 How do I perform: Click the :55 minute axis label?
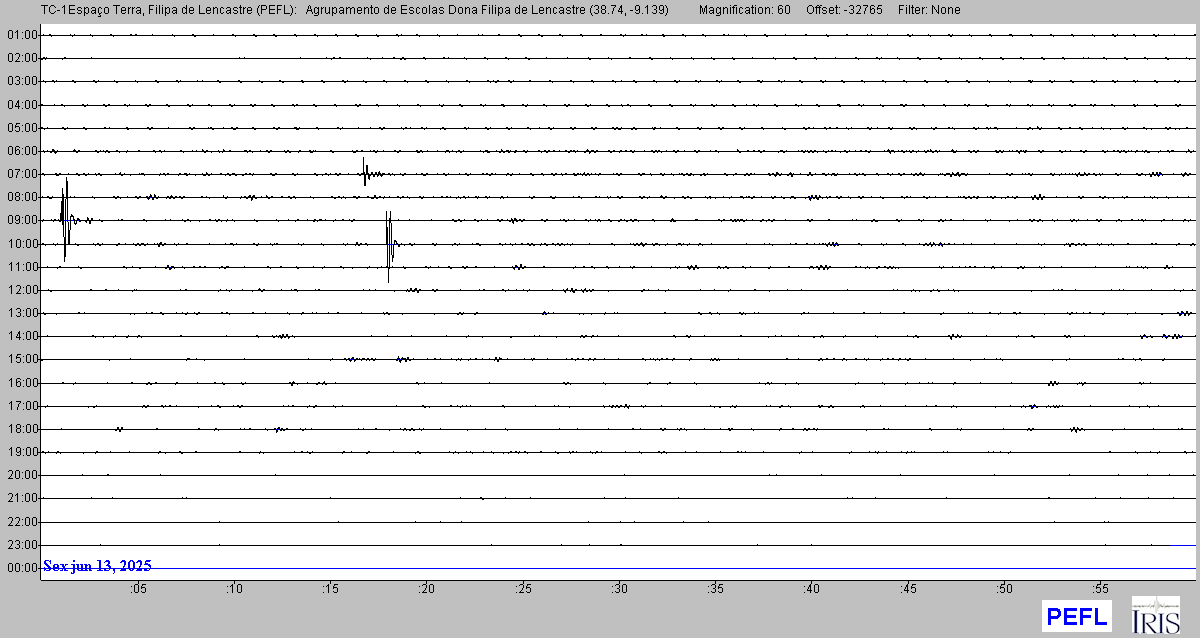coord(1100,589)
